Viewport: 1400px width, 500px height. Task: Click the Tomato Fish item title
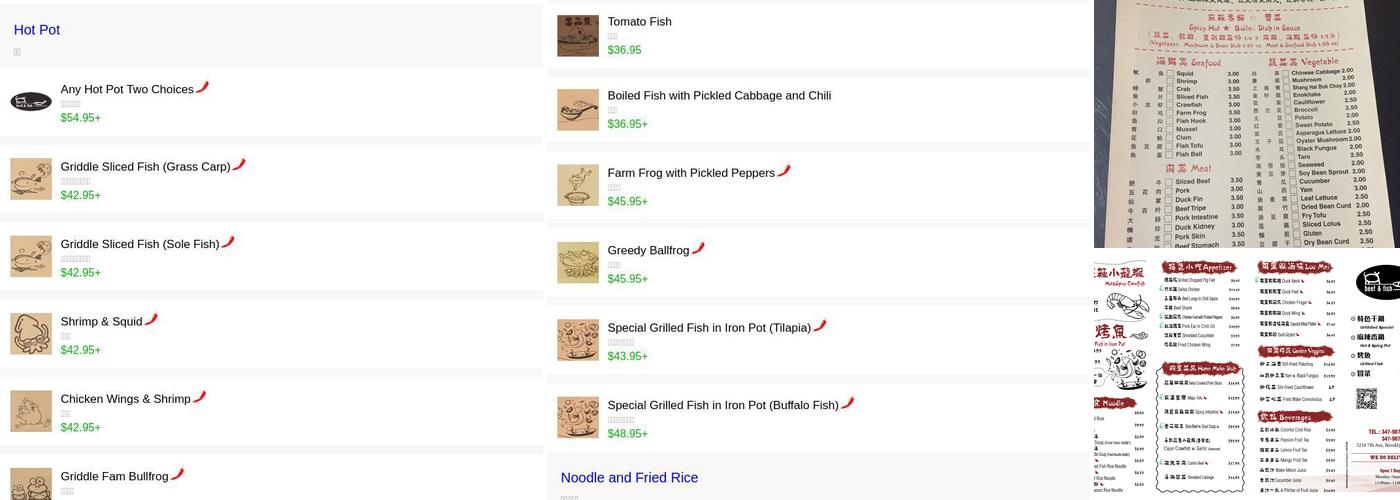coord(640,22)
